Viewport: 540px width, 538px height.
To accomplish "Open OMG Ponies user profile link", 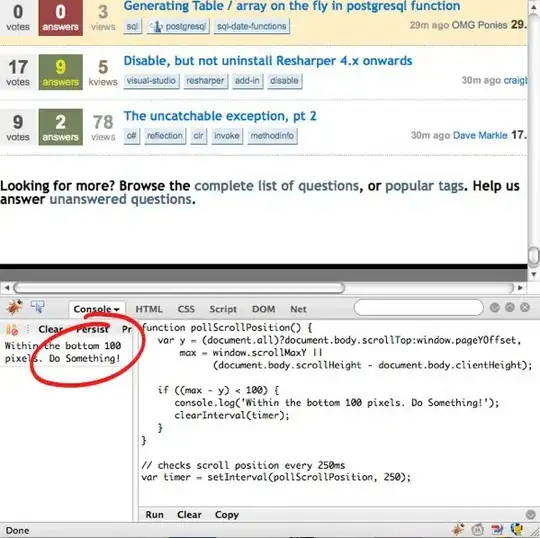I will point(479,25).
